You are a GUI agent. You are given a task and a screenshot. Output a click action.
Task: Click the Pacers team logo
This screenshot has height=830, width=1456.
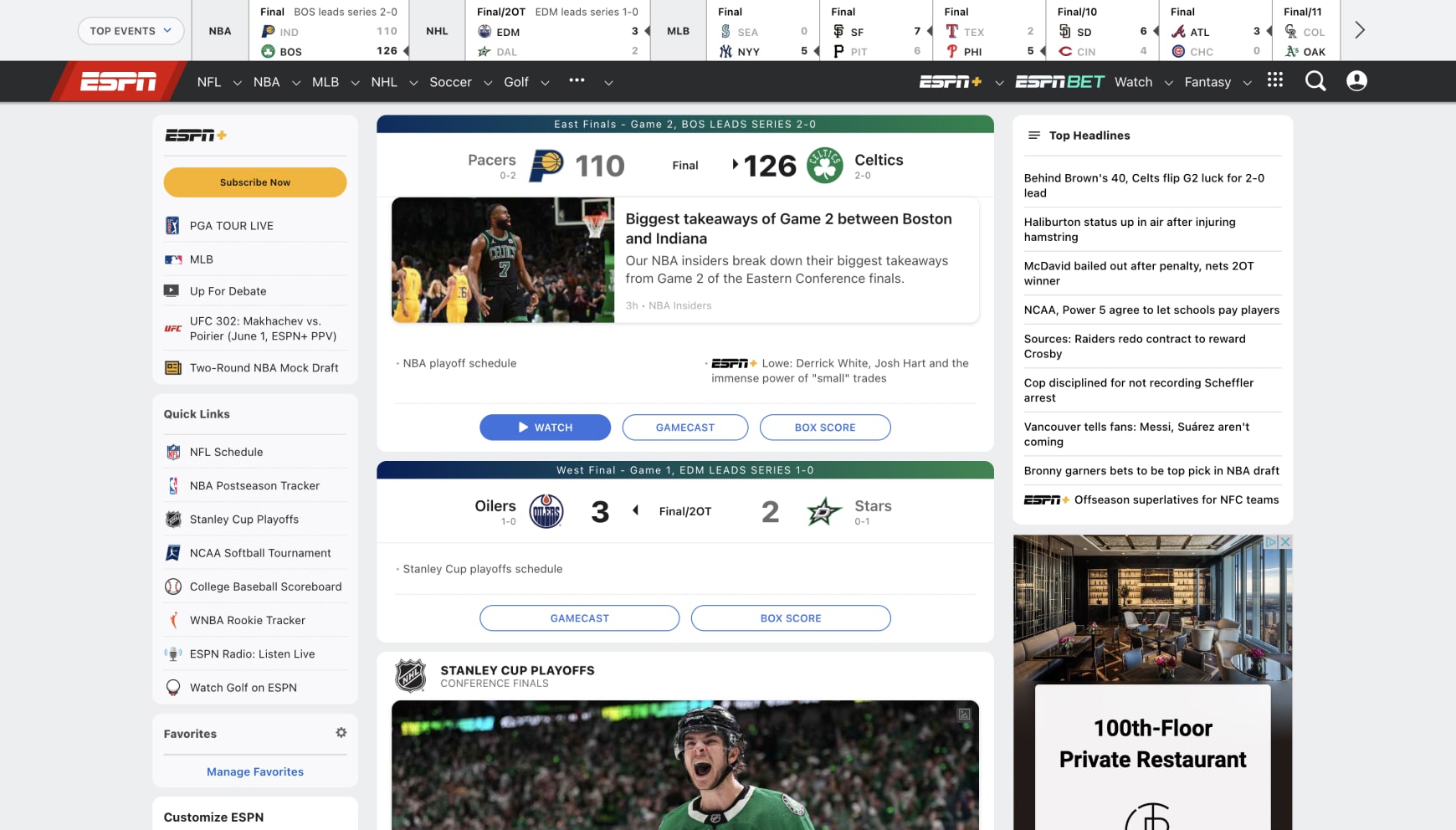pyautogui.click(x=546, y=166)
